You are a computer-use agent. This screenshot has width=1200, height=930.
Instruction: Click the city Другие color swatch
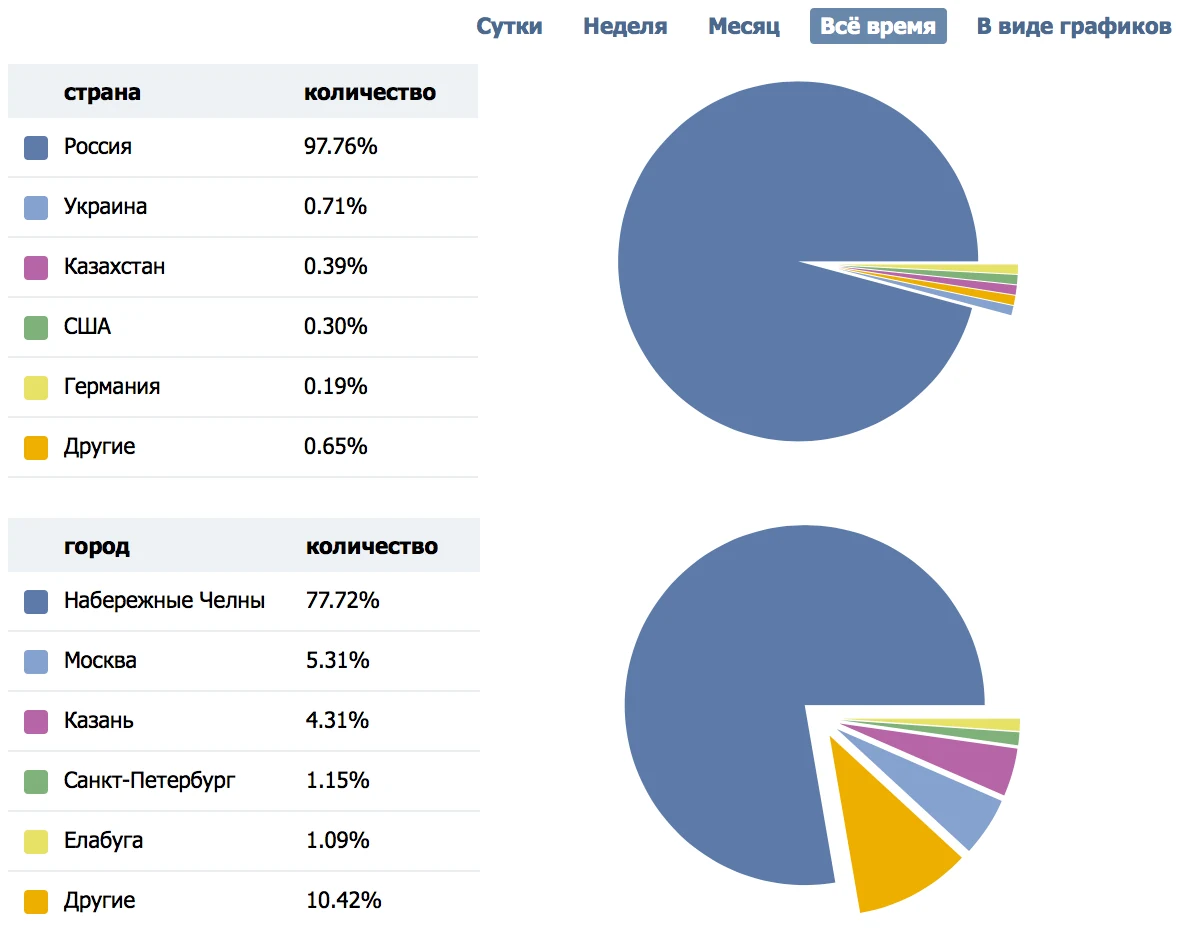(x=36, y=902)
